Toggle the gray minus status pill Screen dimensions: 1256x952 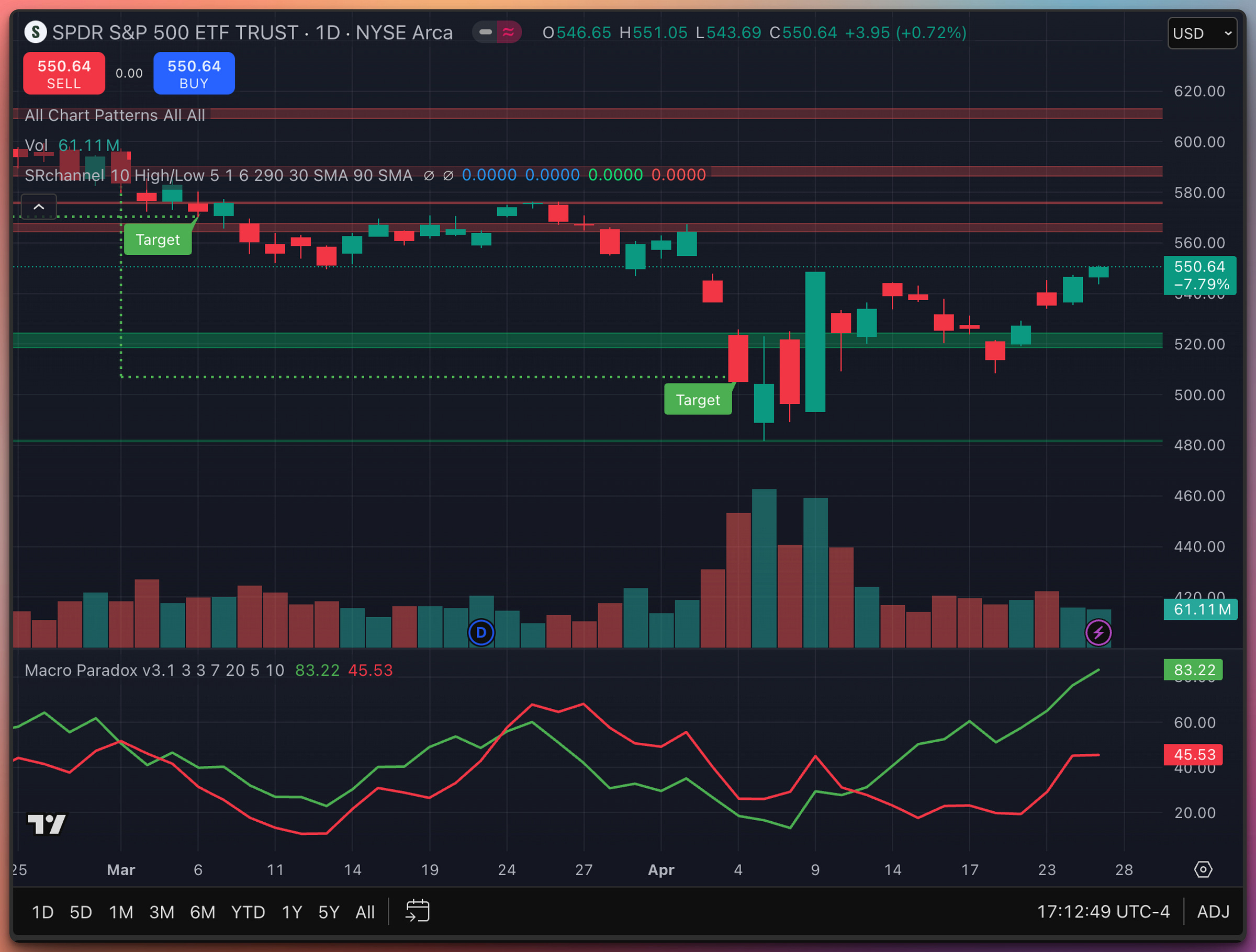click(x=486, y=32)
